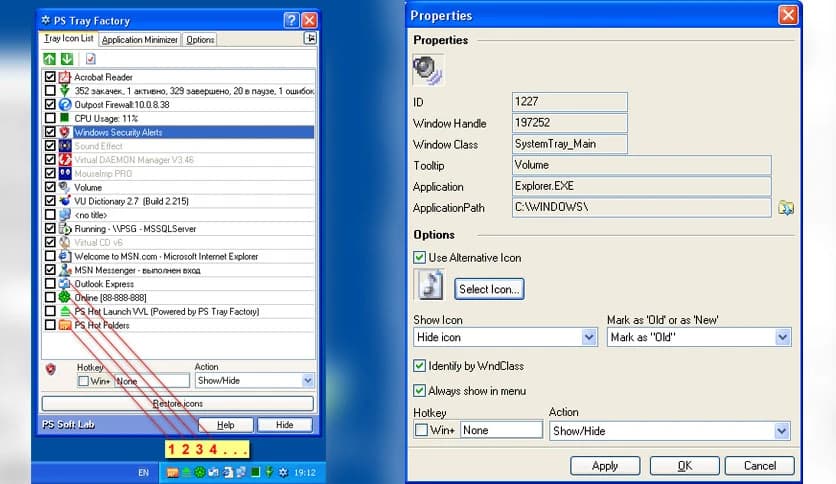The height and width of the screenshot is (484, 836).
Task: Check the Outlook Express checkbox
Action: pyautogui.click(x=50, y=284)
